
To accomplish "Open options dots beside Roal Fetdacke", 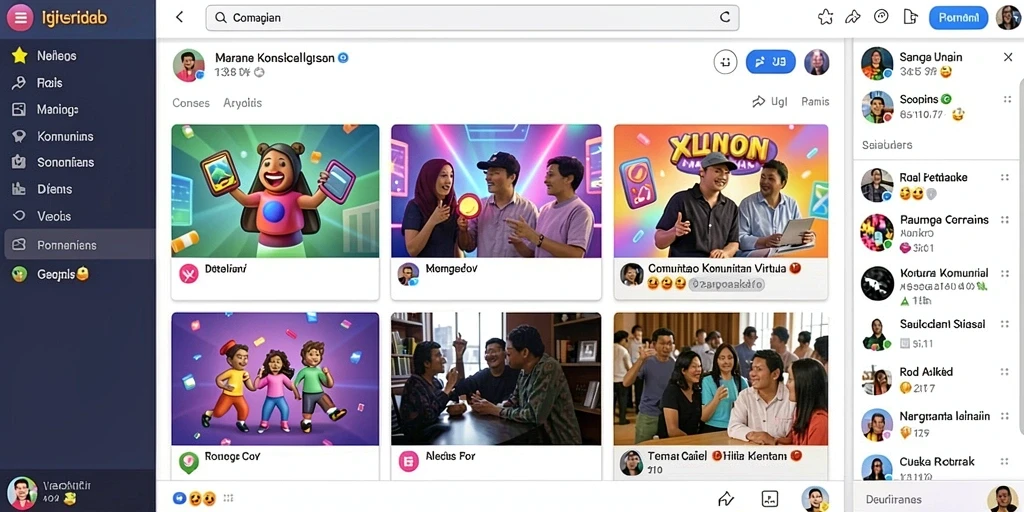I will pyautogui.click(x=1005, y=178).
